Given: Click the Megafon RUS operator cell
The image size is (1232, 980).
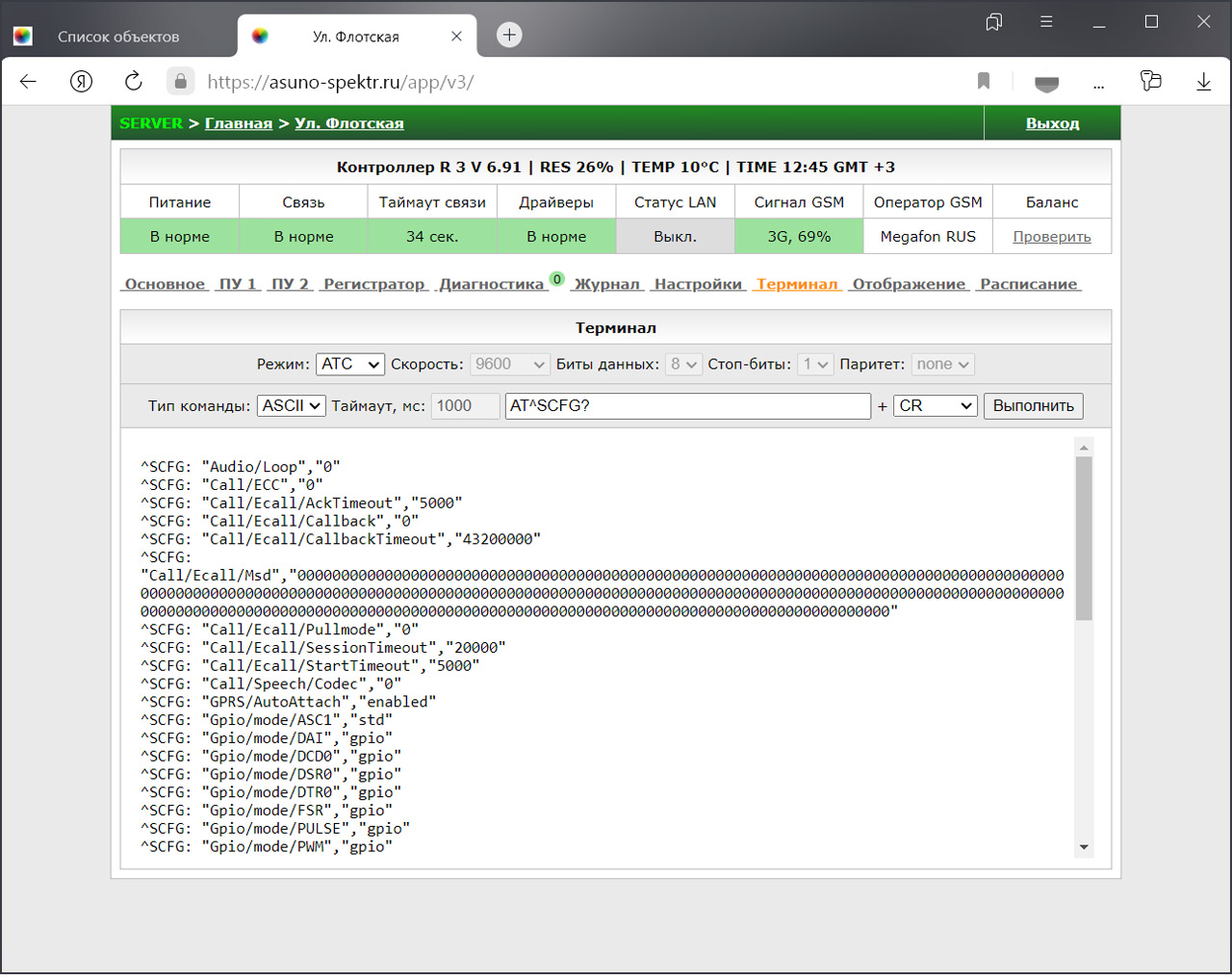Looking at the screenshot, I should click(x=928, y=237).
